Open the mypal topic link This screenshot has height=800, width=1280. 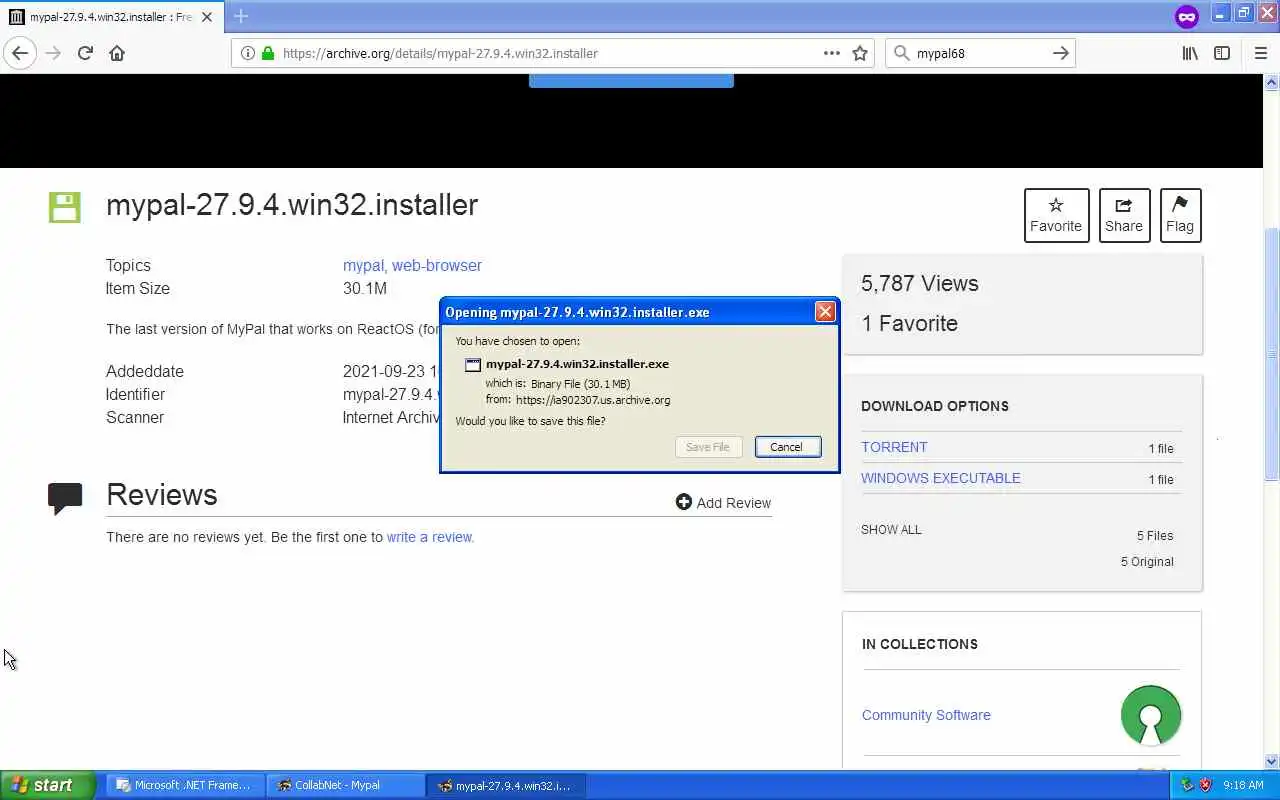pyautogui.click(x=363, y=265)
